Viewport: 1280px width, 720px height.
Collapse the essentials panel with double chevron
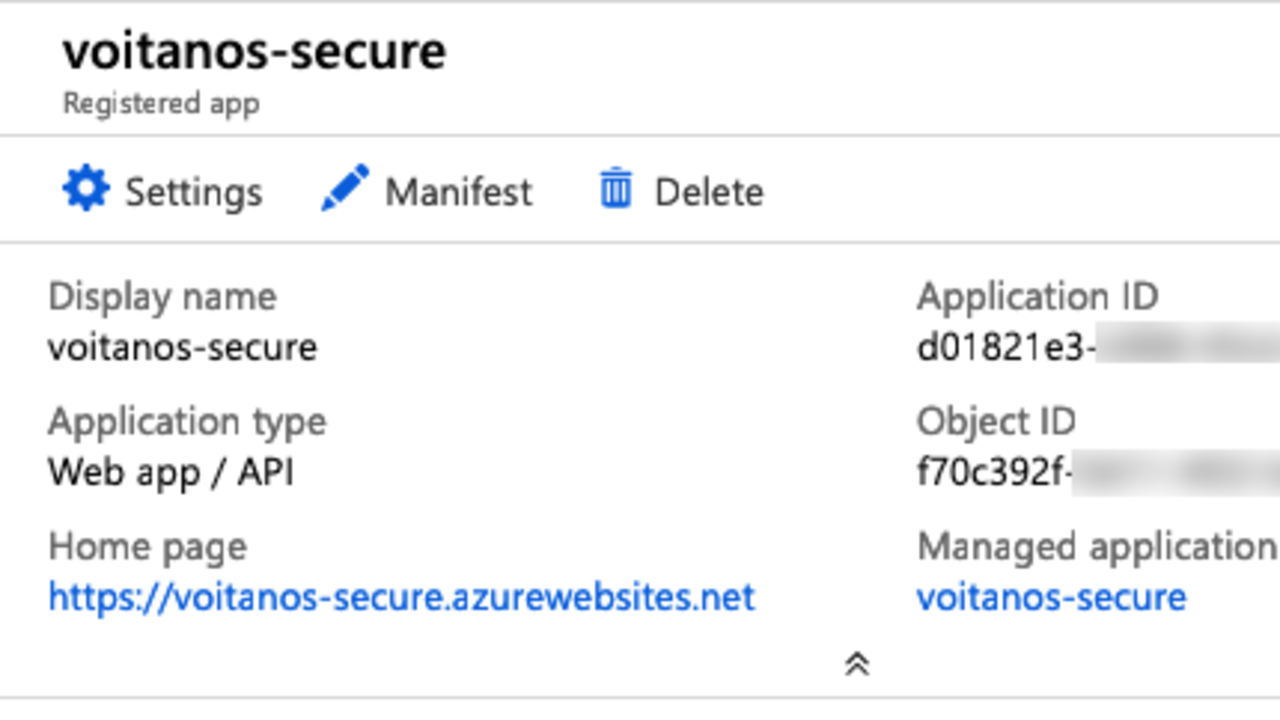[x=857, y=664]
